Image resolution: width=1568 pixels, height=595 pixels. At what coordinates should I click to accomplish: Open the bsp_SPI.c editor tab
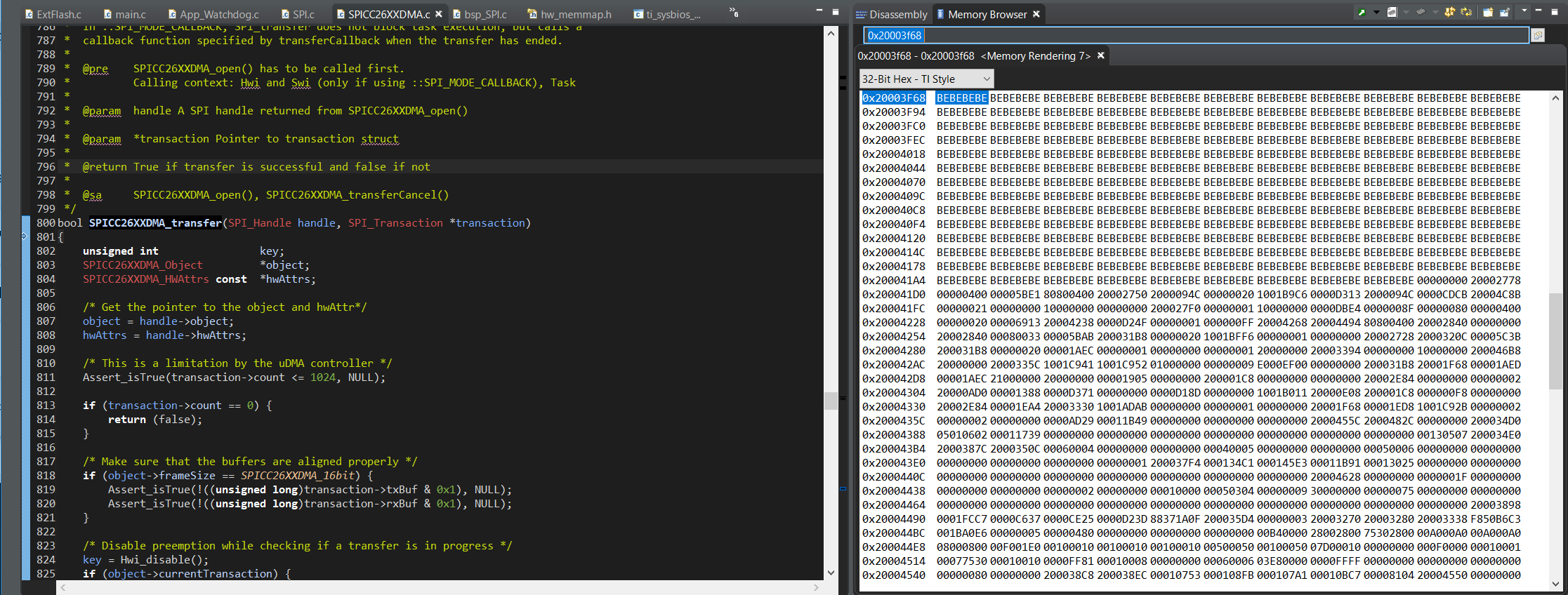tap(485, 14)
